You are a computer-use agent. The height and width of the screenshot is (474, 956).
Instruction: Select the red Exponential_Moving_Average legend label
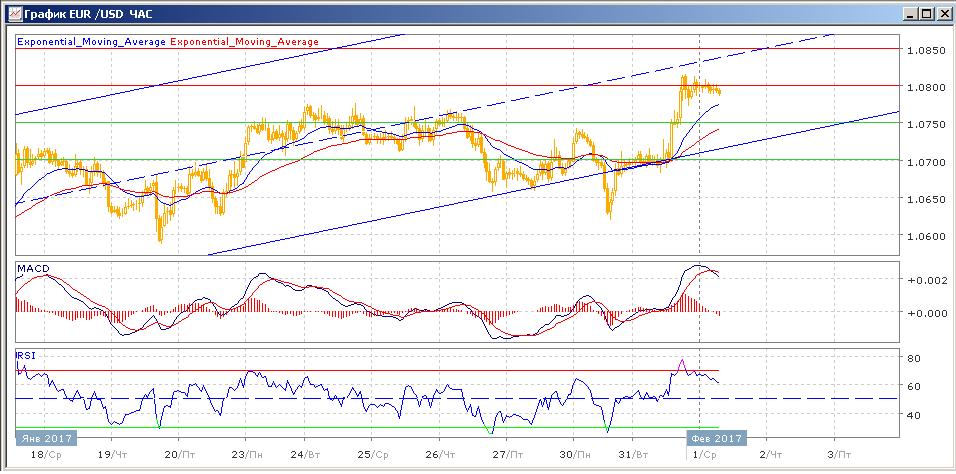click(x=244, y=41)
